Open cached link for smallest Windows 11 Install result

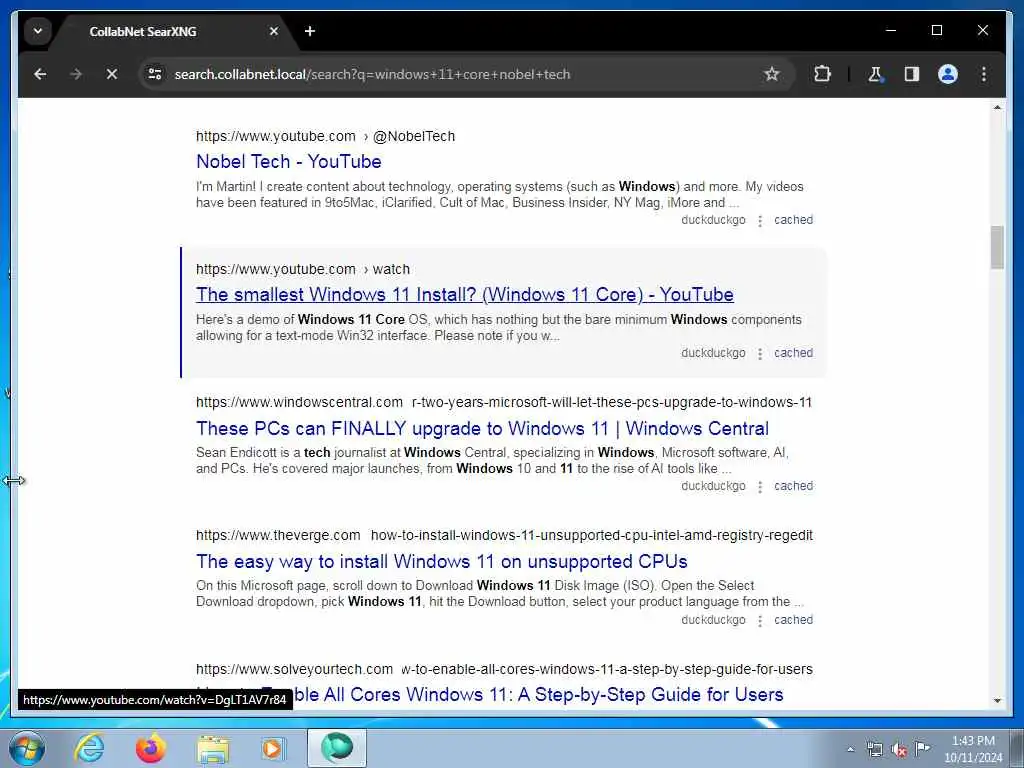tap(793, 353)
